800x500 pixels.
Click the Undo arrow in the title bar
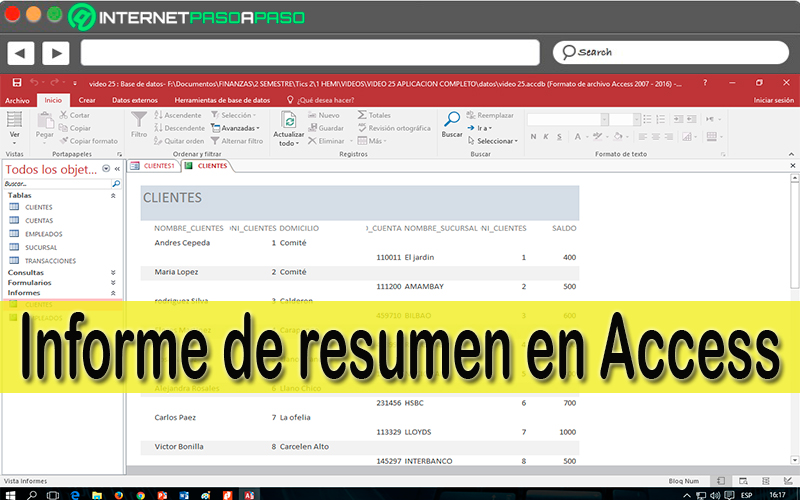[34, 83]
